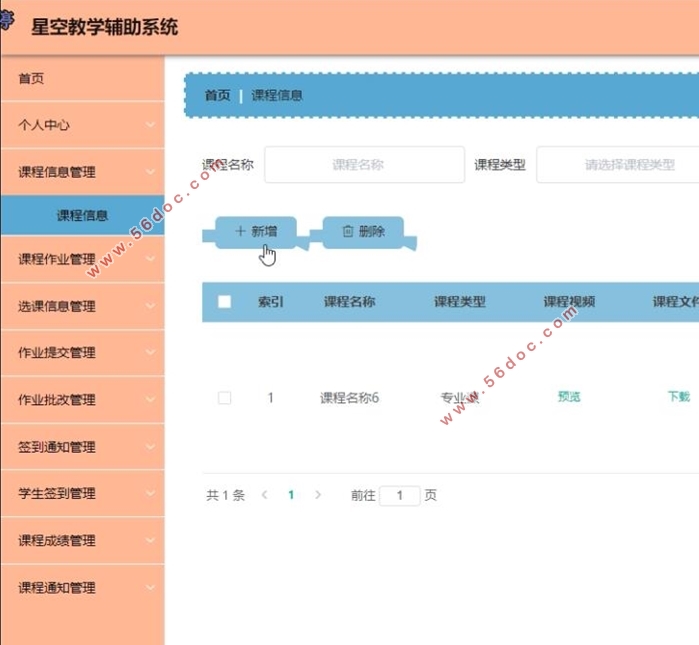Click 首页 in the breadcrumb bar
Screen dimensions: 699x645
click(217, 96)
